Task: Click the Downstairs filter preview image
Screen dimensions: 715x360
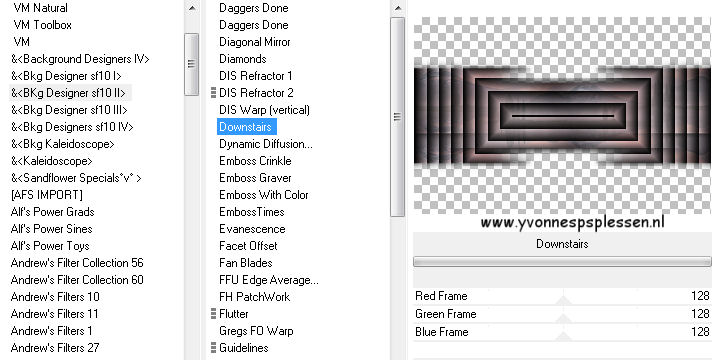Action: (x=562, y=115)
